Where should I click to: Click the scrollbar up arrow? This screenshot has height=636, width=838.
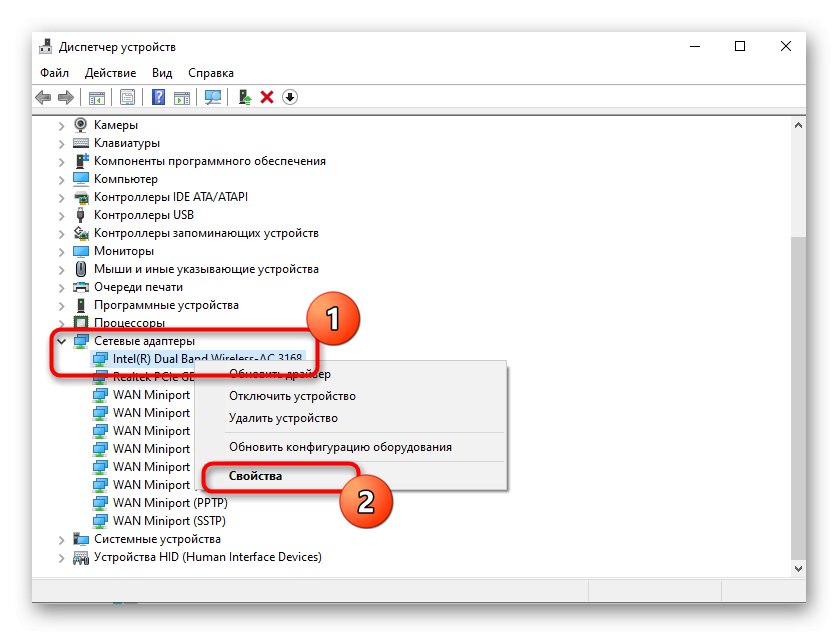[798, 125]
